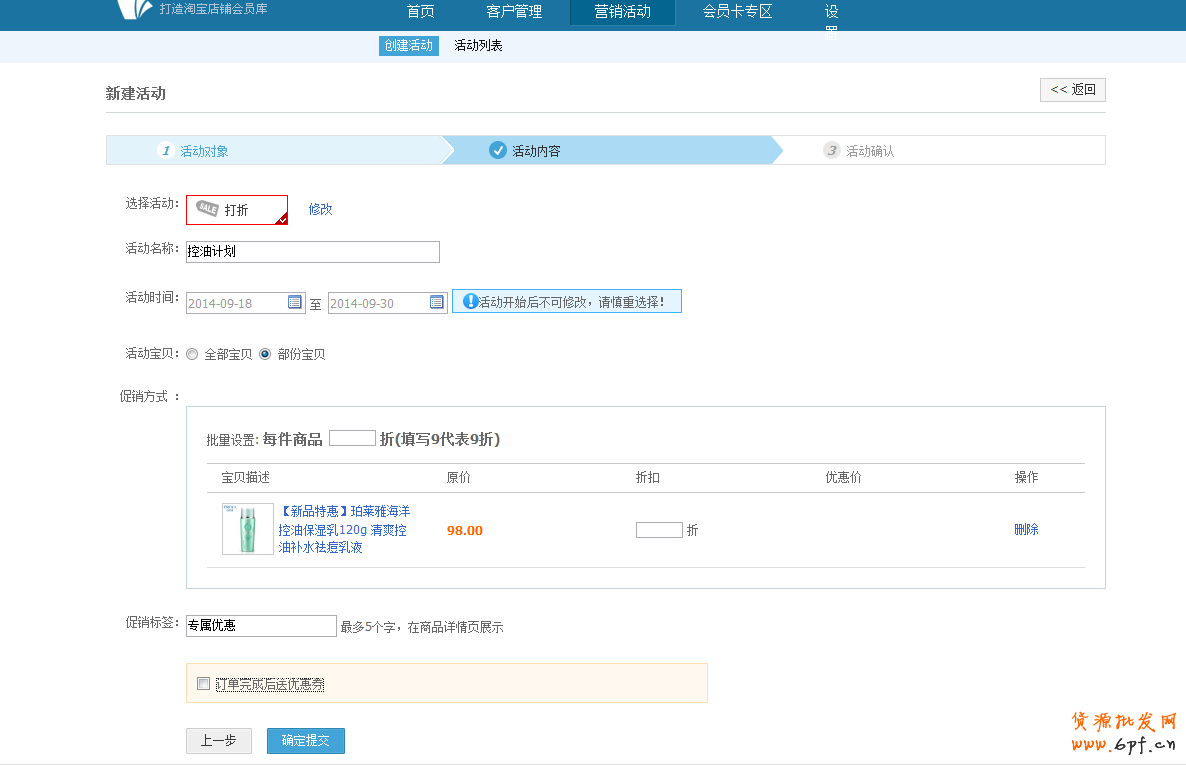Open the 客户管理 menu
Viewport: 1186px width, 766px height.
[x=514, y=12]
